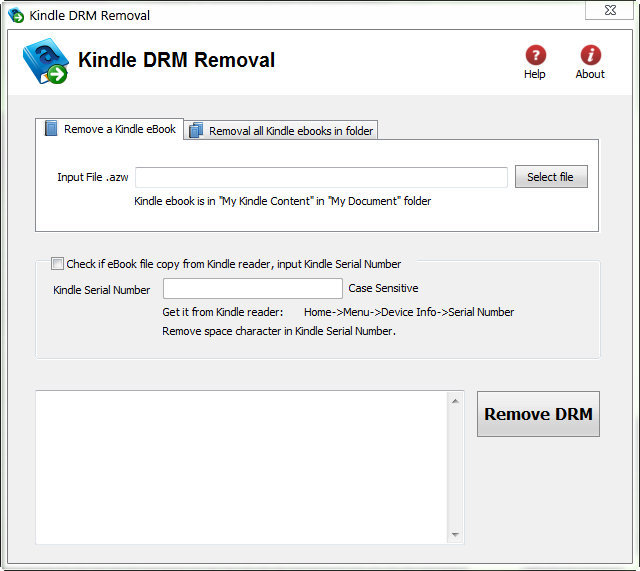Click the red About info icon
Viewport: 640px width, 571px height.
point(590,55)
